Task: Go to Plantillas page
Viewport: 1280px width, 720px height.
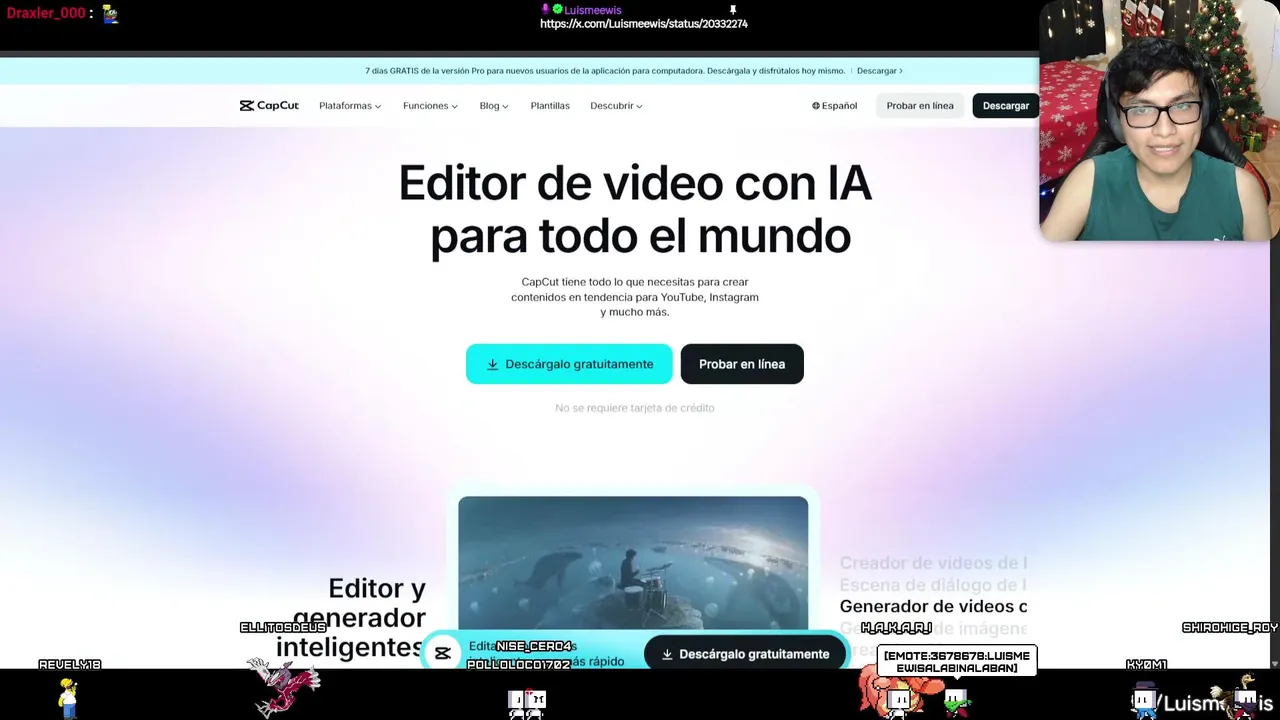Action: pyautogui.click(x=550, y=106)
